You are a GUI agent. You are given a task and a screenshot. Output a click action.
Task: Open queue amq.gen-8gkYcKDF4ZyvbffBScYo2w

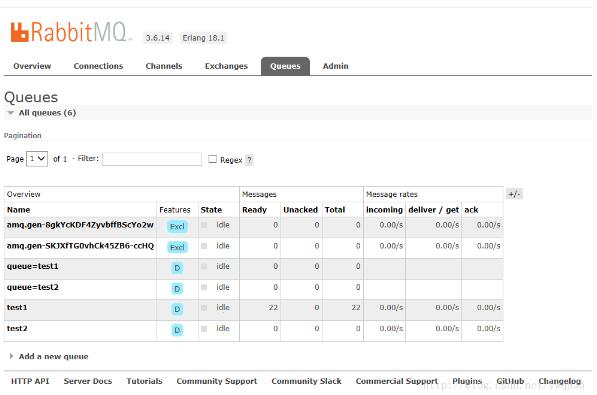(x=80, y=225)
